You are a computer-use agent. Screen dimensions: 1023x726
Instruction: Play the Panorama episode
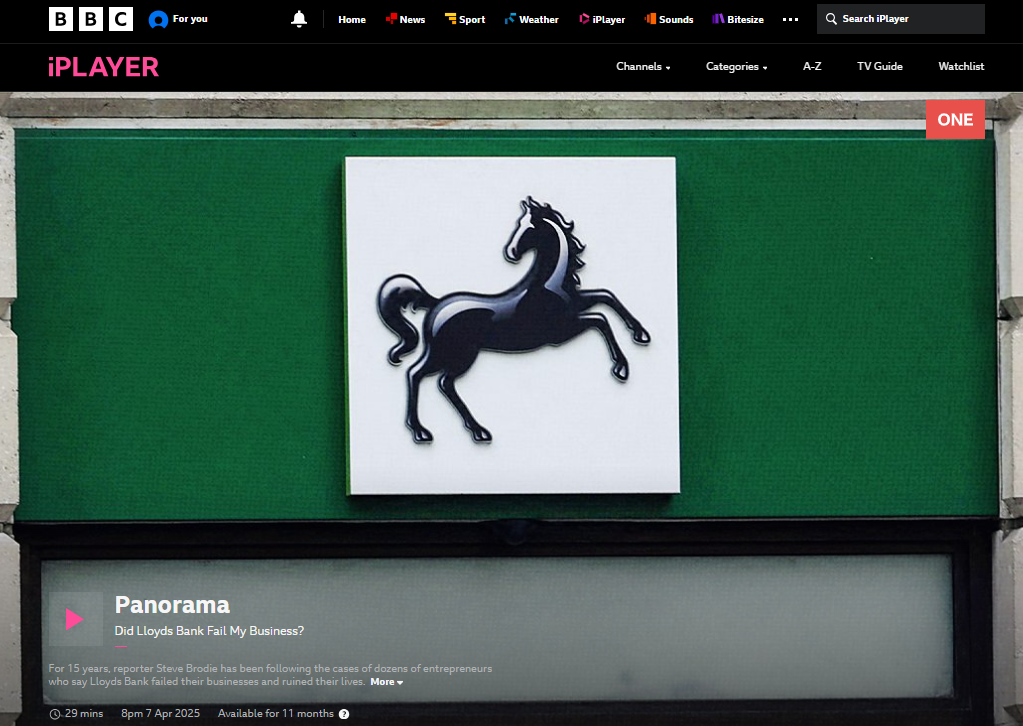pos(76,618)
